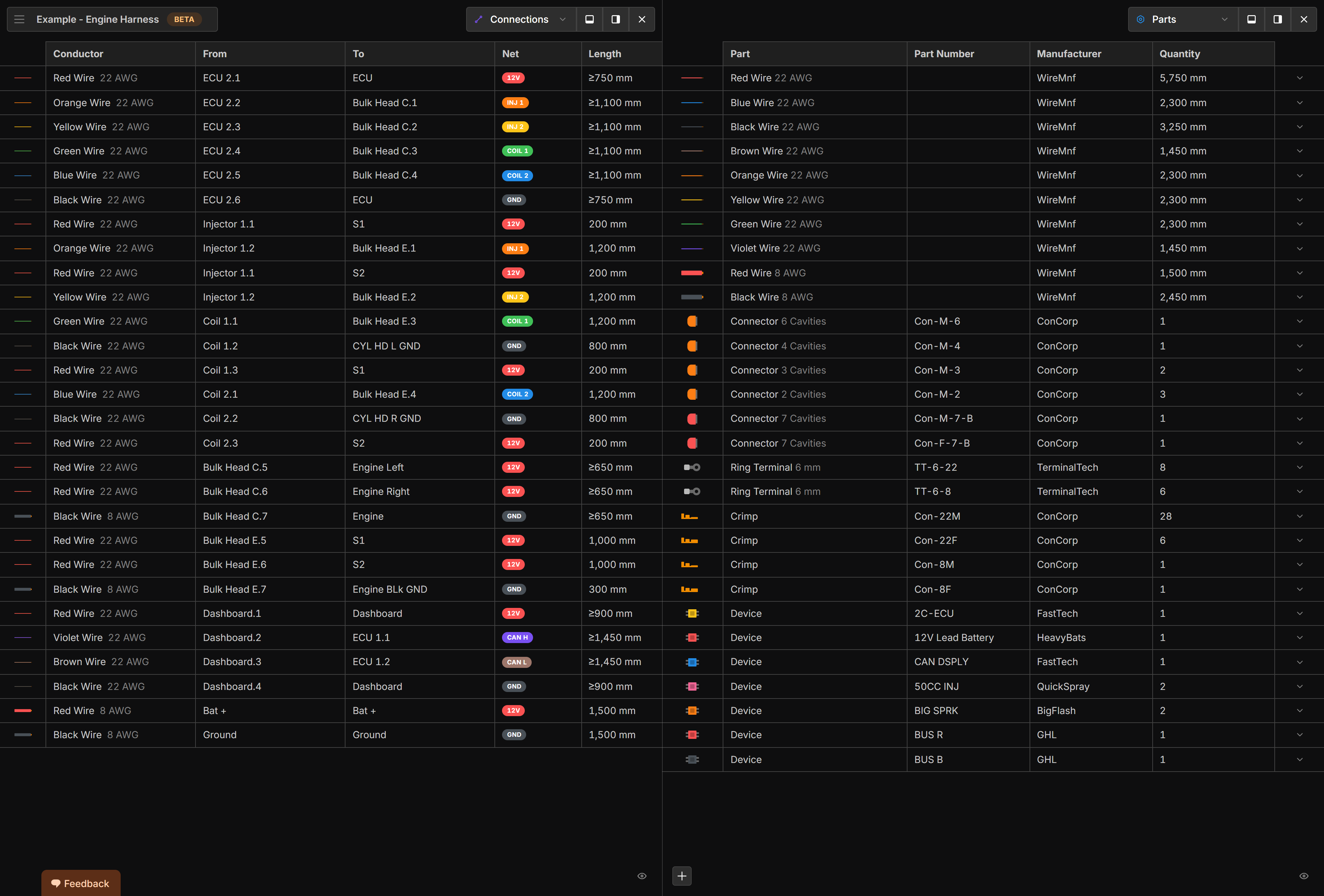
Task: Click the Manufacturer column header
Action: pos(1069,53)
